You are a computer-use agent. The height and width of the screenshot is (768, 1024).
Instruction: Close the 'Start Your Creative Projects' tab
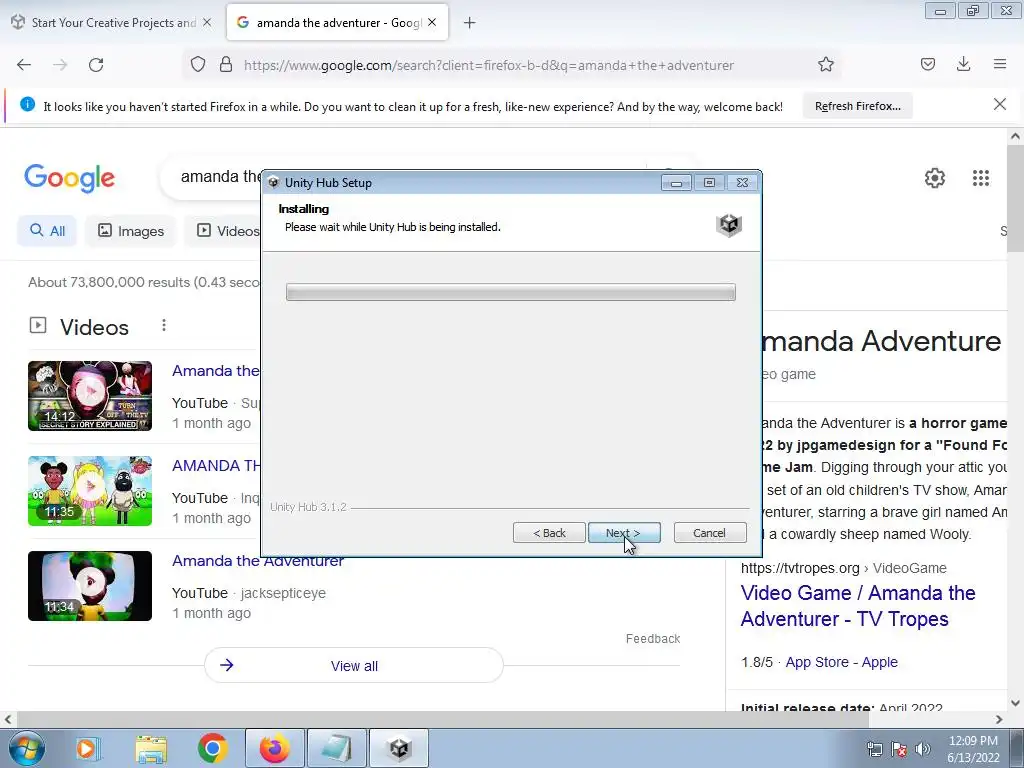pos(207,22)
